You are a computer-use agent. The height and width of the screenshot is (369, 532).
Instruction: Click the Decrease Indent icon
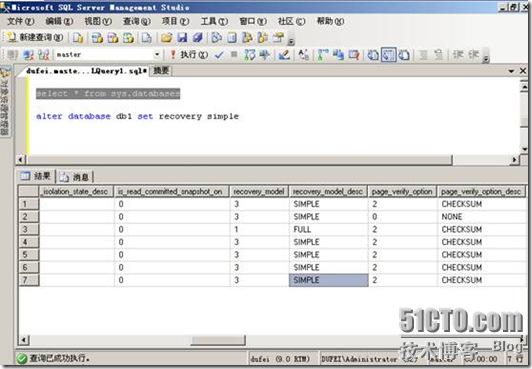(x=458, y=55)
